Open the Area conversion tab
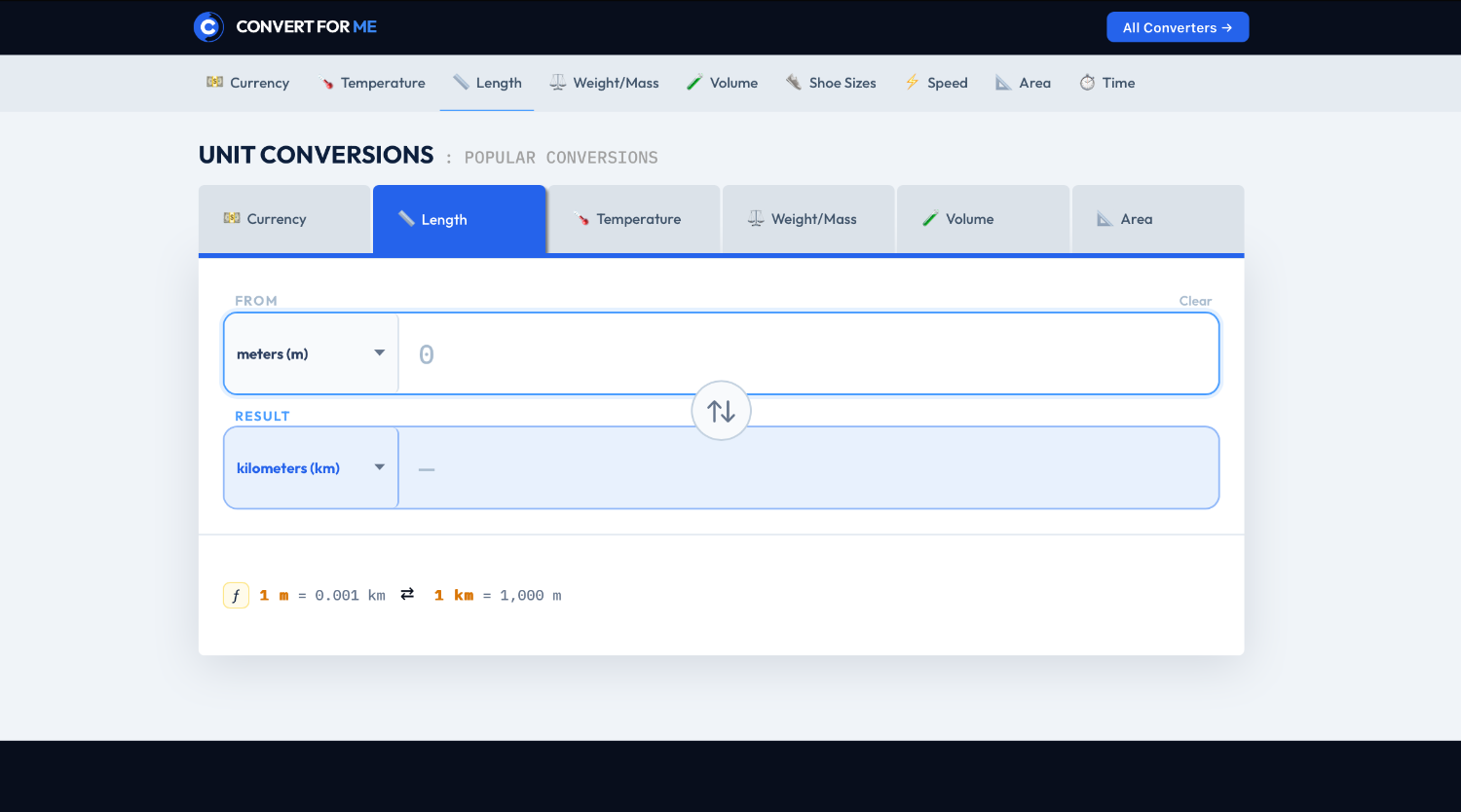1461x812 pixels. tap(1158, 219)
